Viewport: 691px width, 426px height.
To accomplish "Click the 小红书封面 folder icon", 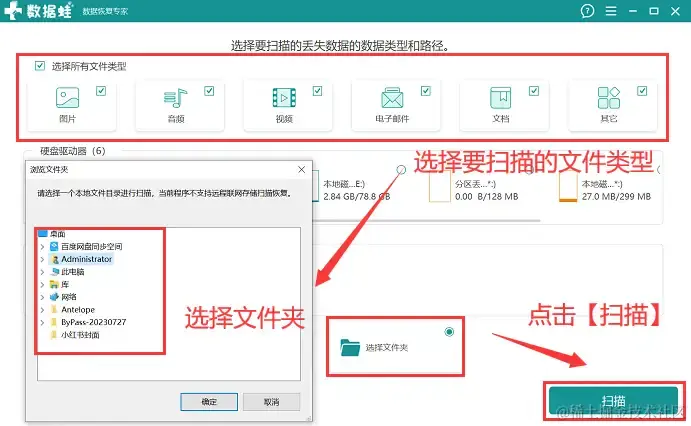I will 54,335.
